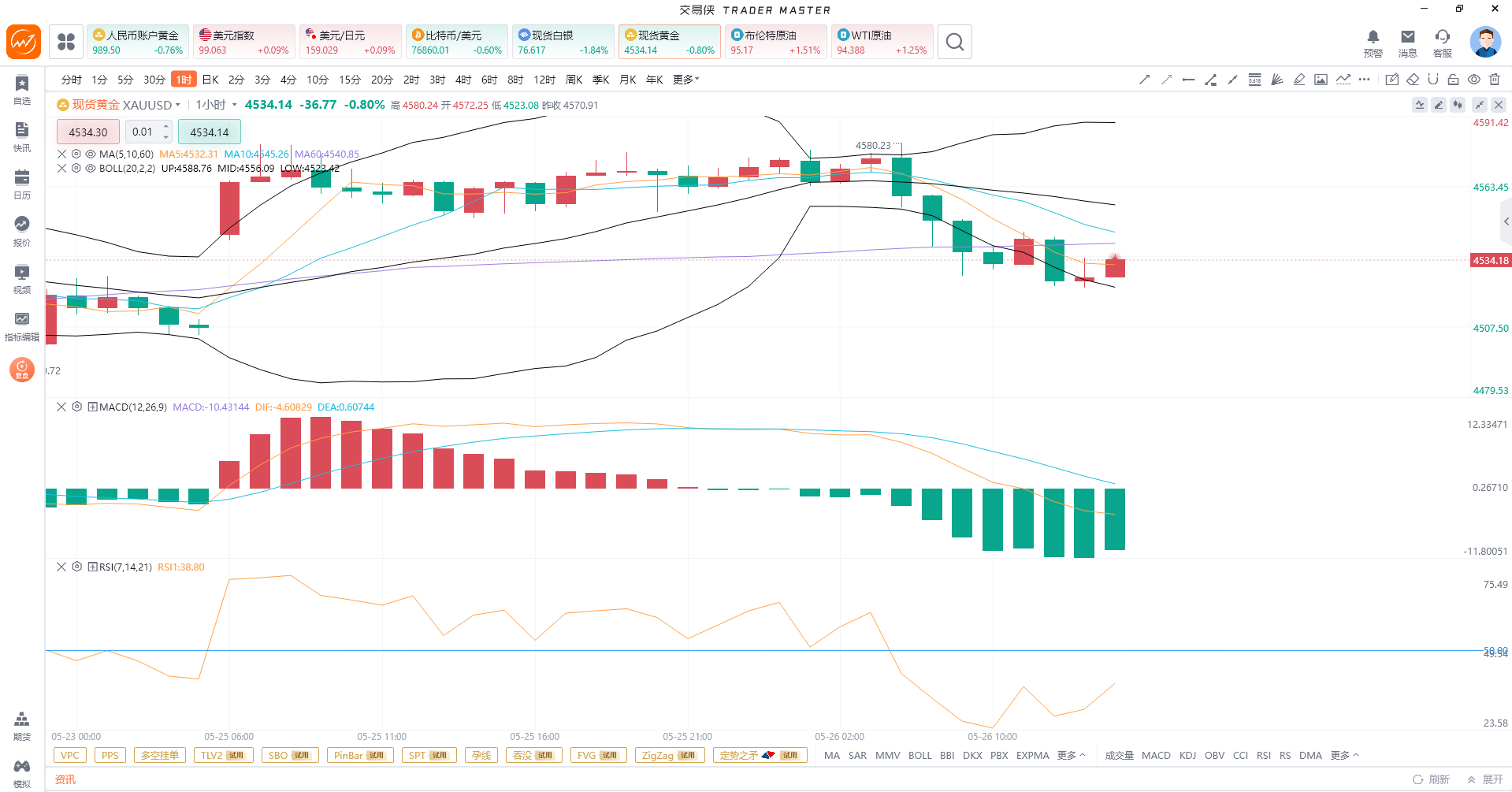
Task: Select the Gann fan drawing tool
Action: point(1277,80)
